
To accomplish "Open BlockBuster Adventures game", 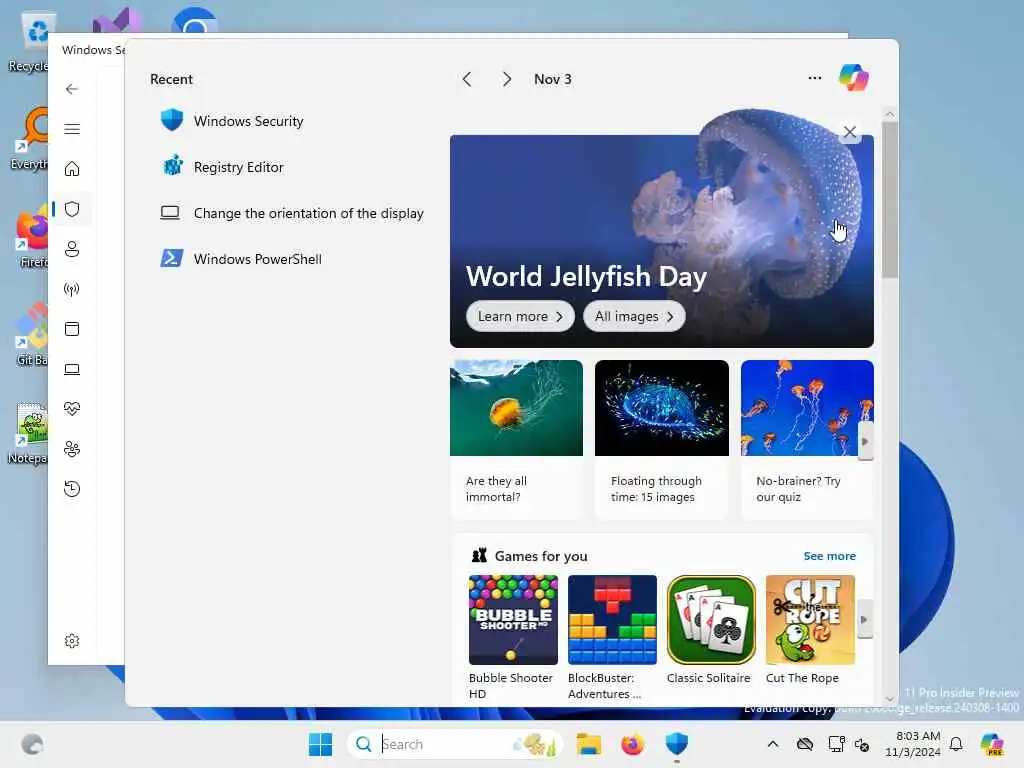I will click(612, 637).
